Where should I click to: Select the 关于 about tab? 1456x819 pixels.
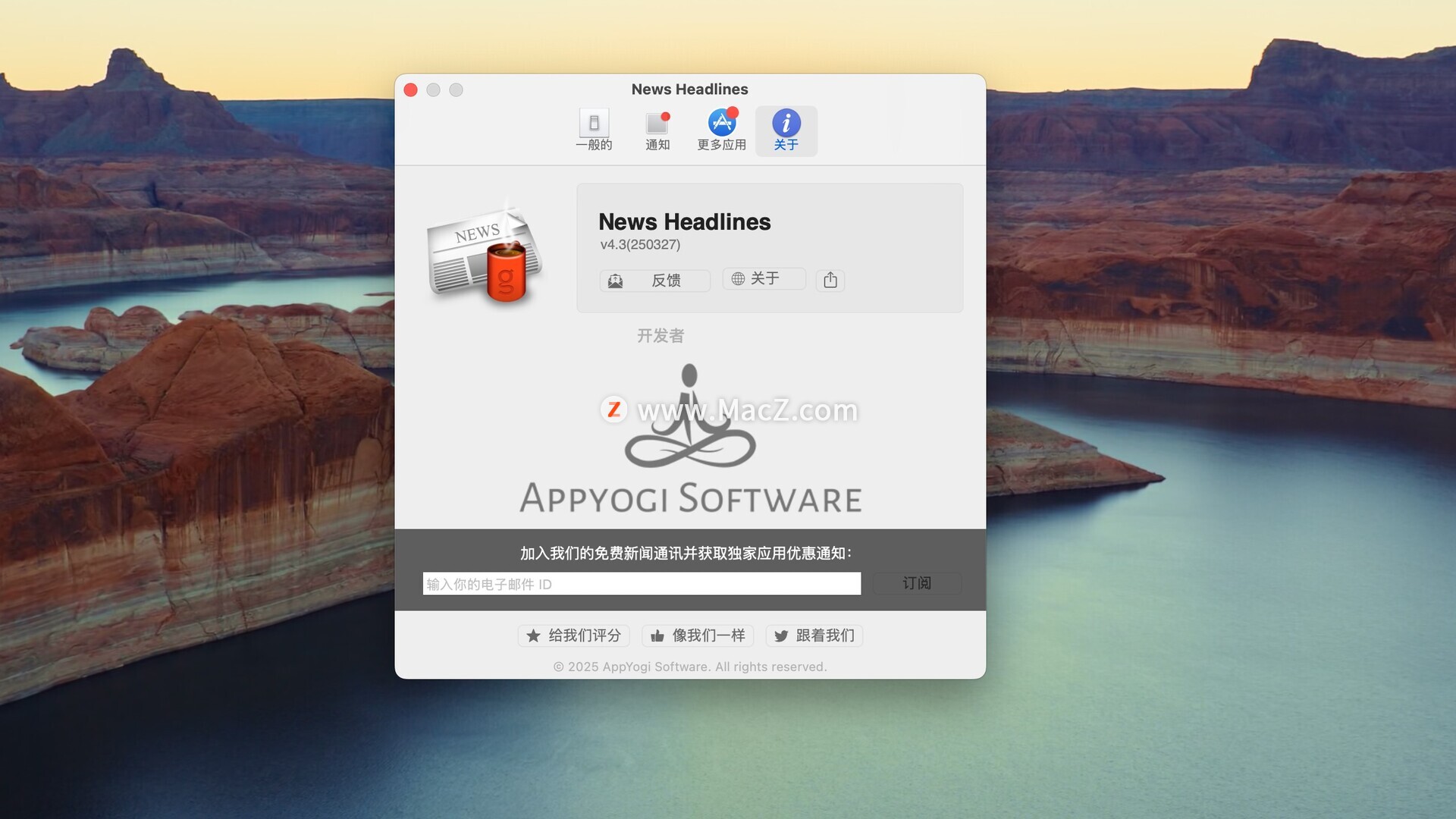coord(786,130)
